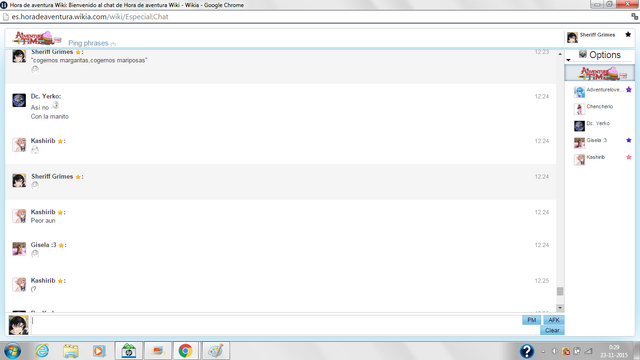This screenshot has height=360, width=640.
Task: Click the emoticon in the Sheriff Grimes 12:24 message
Action: coord(35,185)
